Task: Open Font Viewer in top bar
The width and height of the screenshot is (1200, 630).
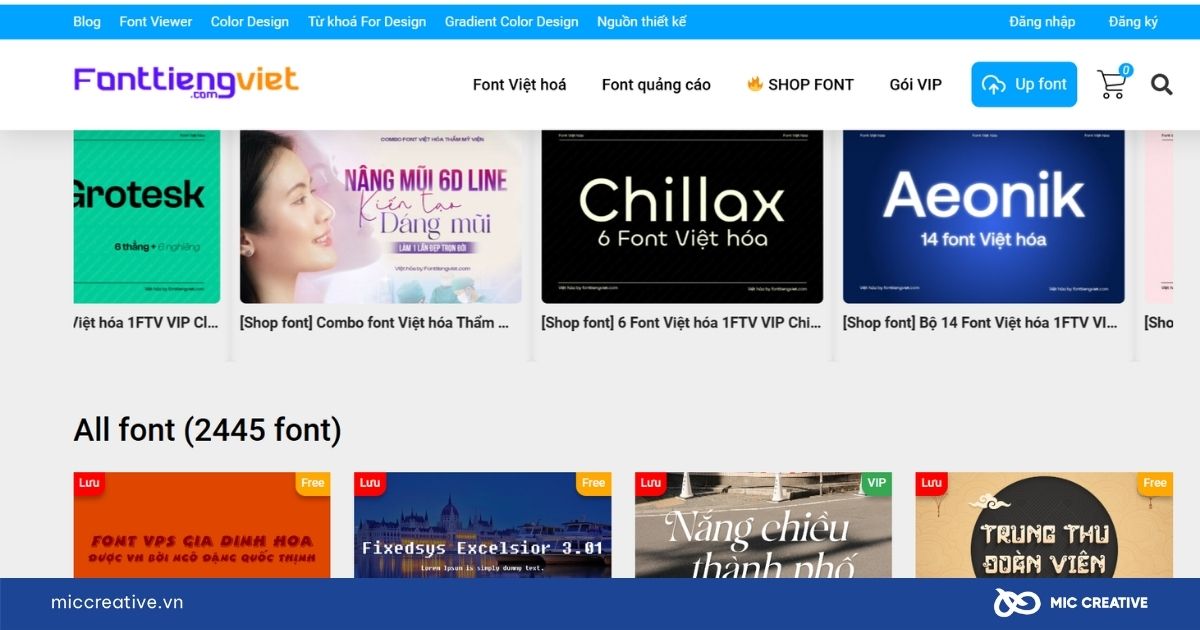Action: 155,21
